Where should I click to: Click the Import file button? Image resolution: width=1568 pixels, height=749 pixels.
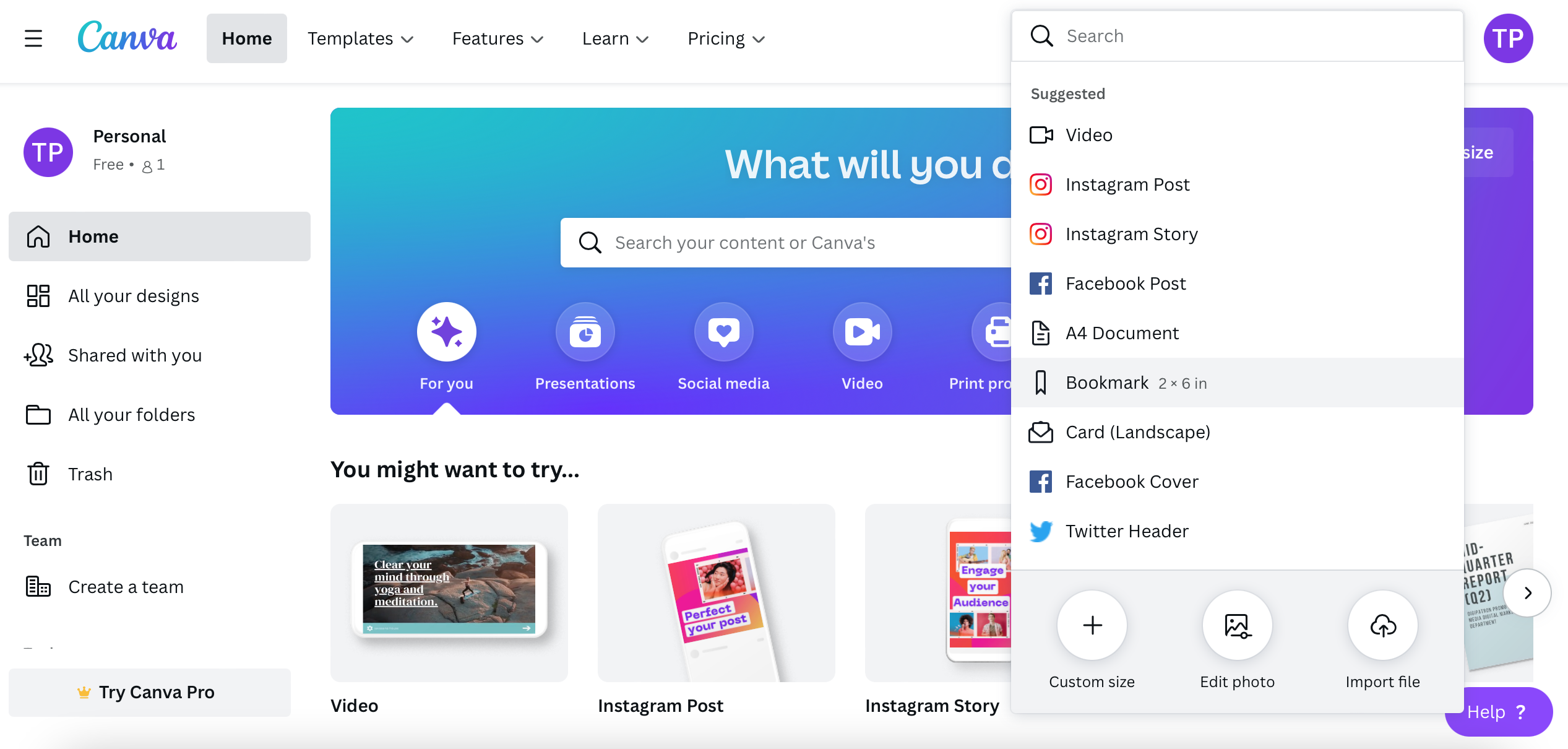[1384, 640]
